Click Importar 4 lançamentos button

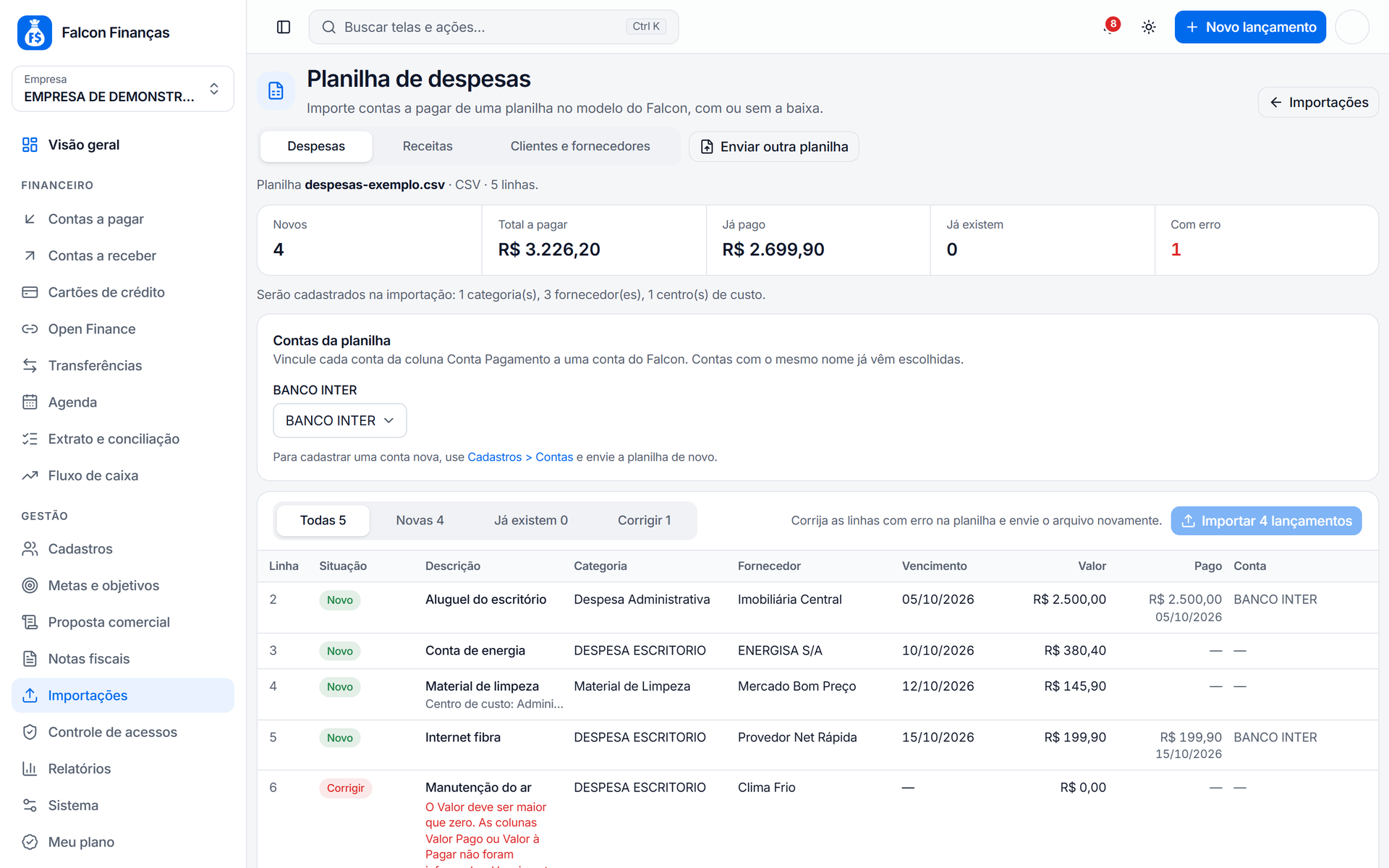coord(1266,521)
